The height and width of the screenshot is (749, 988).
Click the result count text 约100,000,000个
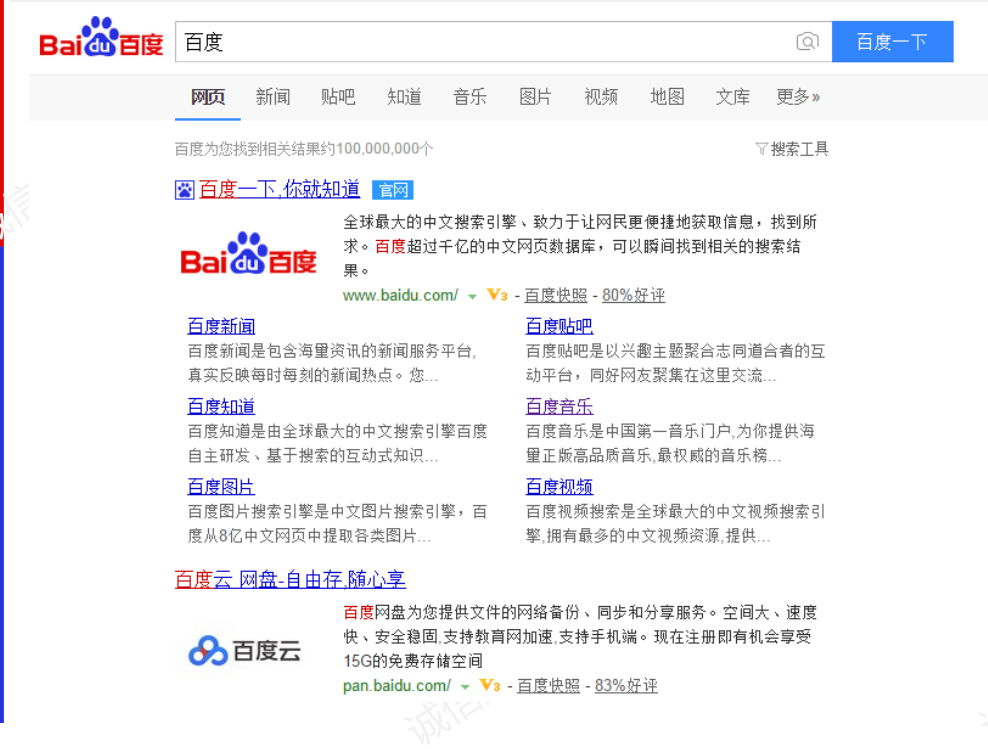377,149
